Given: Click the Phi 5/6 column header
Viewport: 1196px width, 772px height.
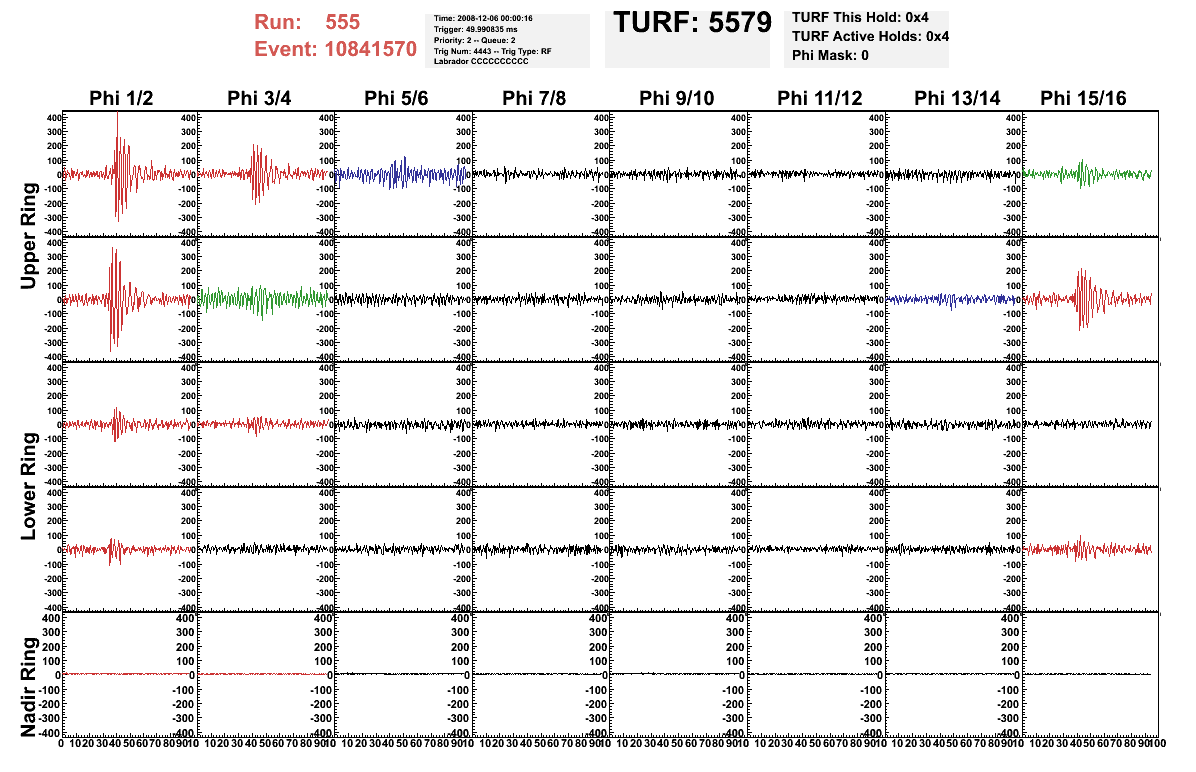Looking at the screenshot, I should point(396,98).
